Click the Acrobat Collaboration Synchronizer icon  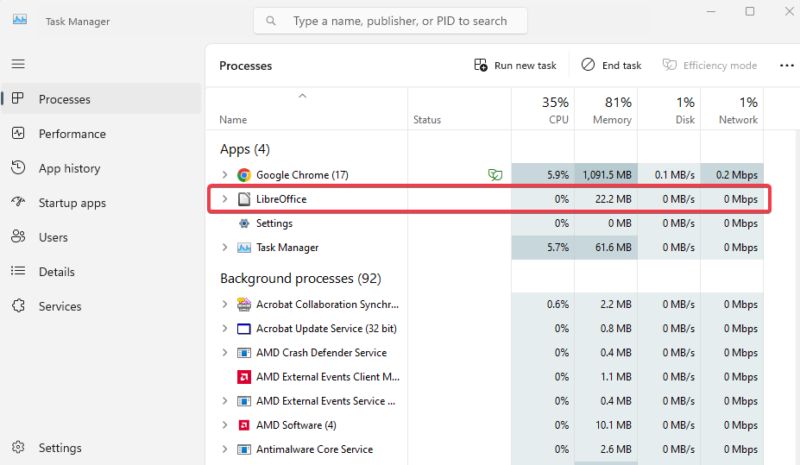244,304
